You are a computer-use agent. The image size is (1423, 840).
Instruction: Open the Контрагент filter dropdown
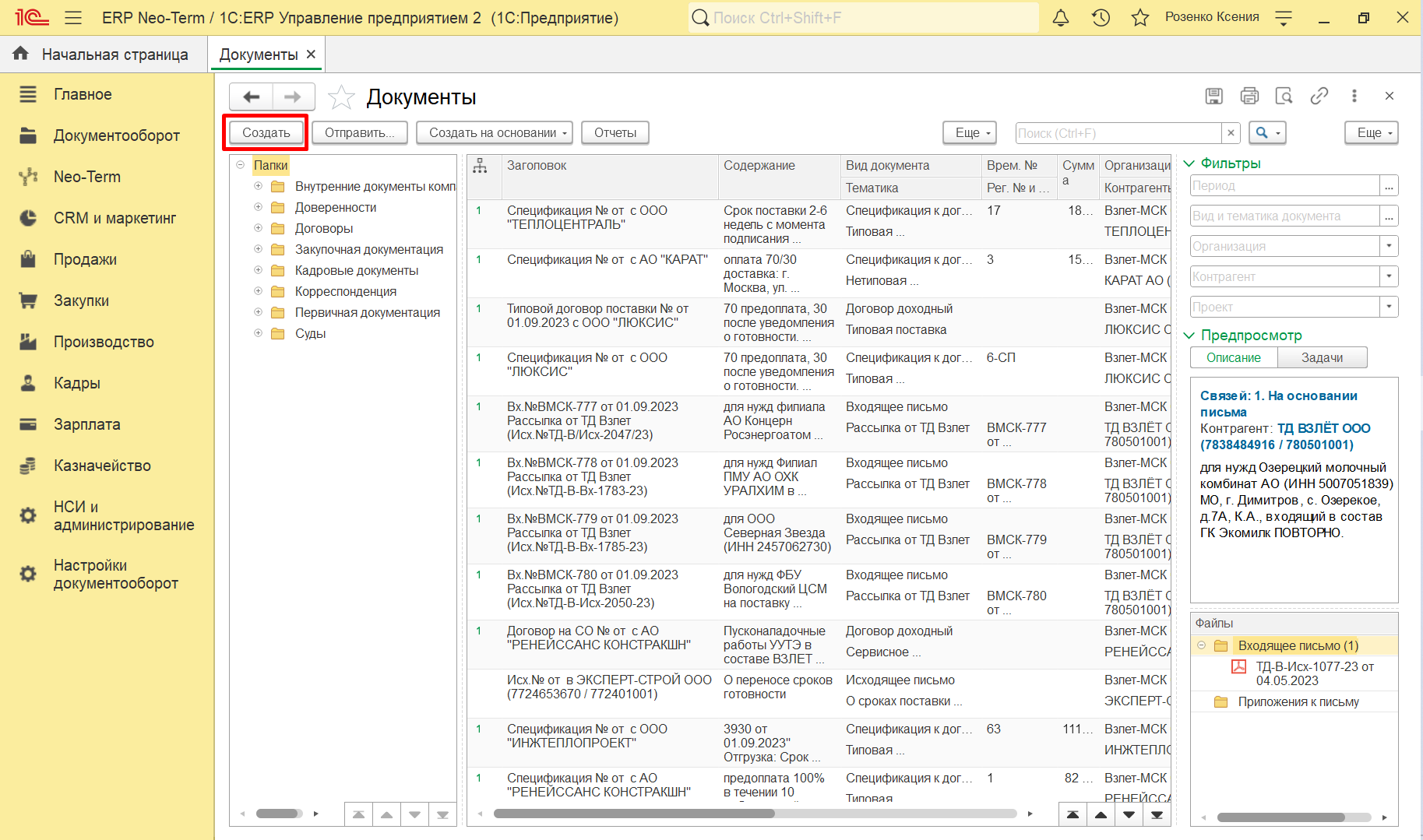tap(1389, 276)
